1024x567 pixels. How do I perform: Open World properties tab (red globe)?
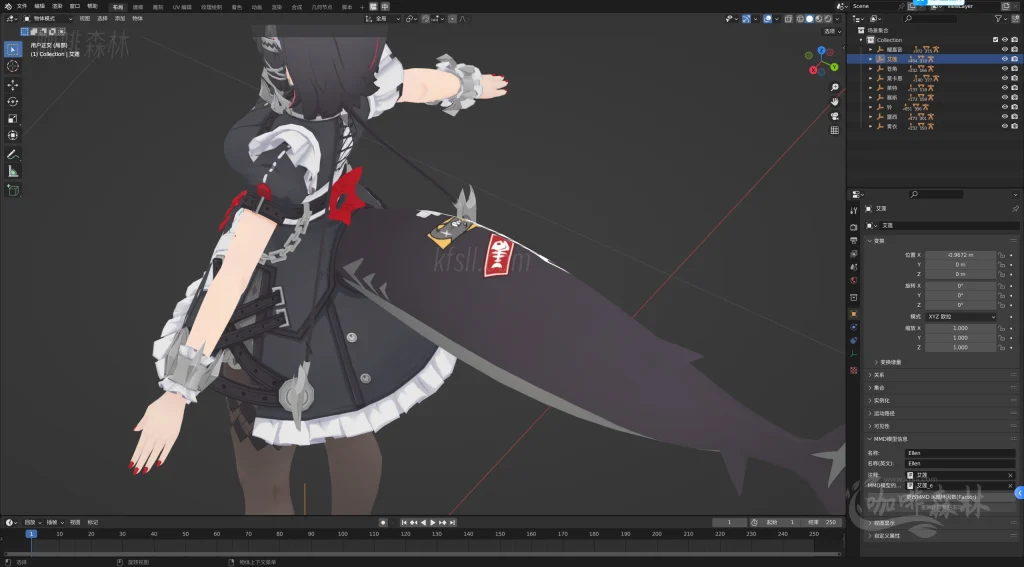(x=854, y=280)
